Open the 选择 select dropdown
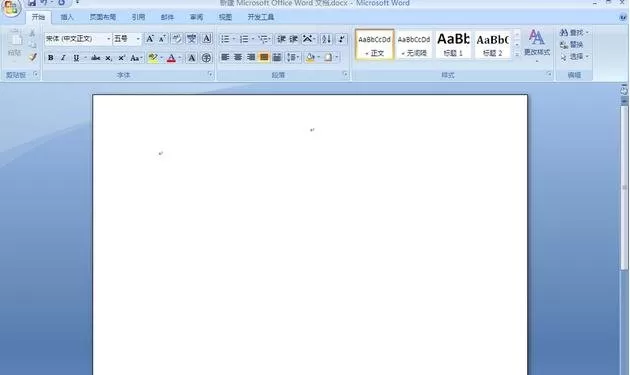 (x=575, y=57)
